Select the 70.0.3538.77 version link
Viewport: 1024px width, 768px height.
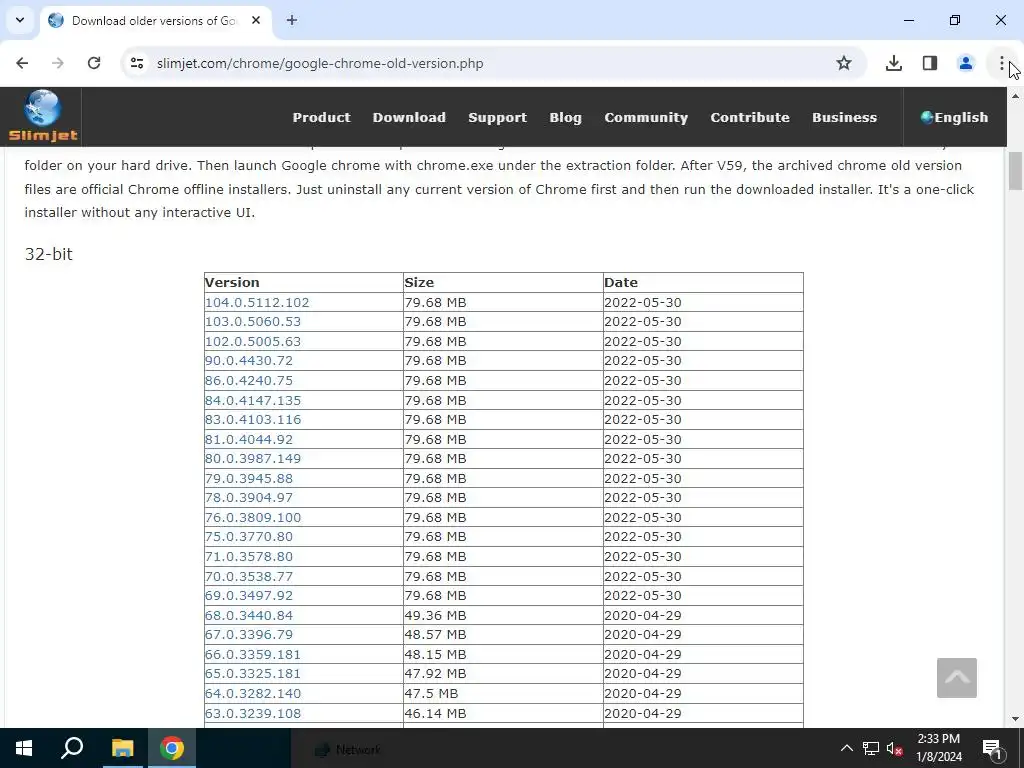click(x=249, y=577)
